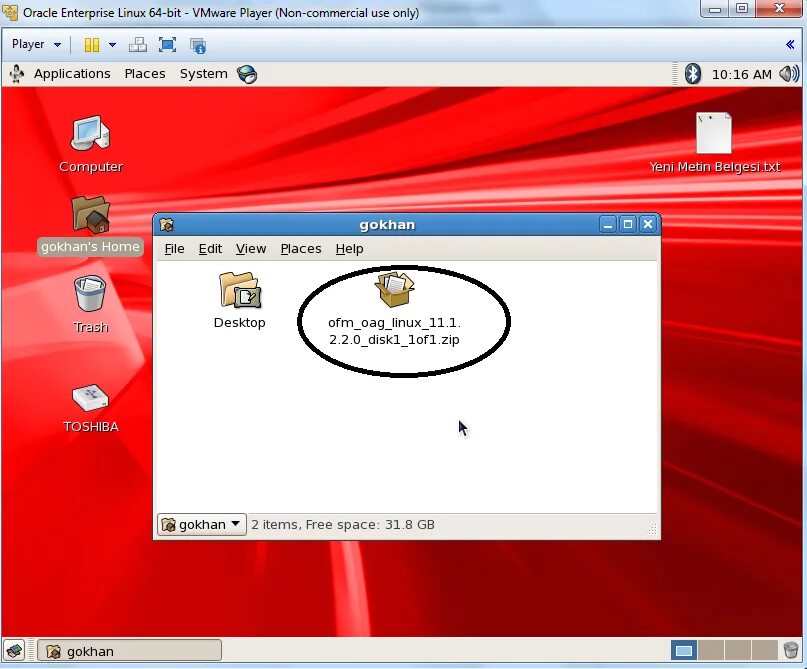The height and width of the screenshot is (669, 807).
Task: Open the System menu
Action: pyautogui.click(x=203, y=74)
